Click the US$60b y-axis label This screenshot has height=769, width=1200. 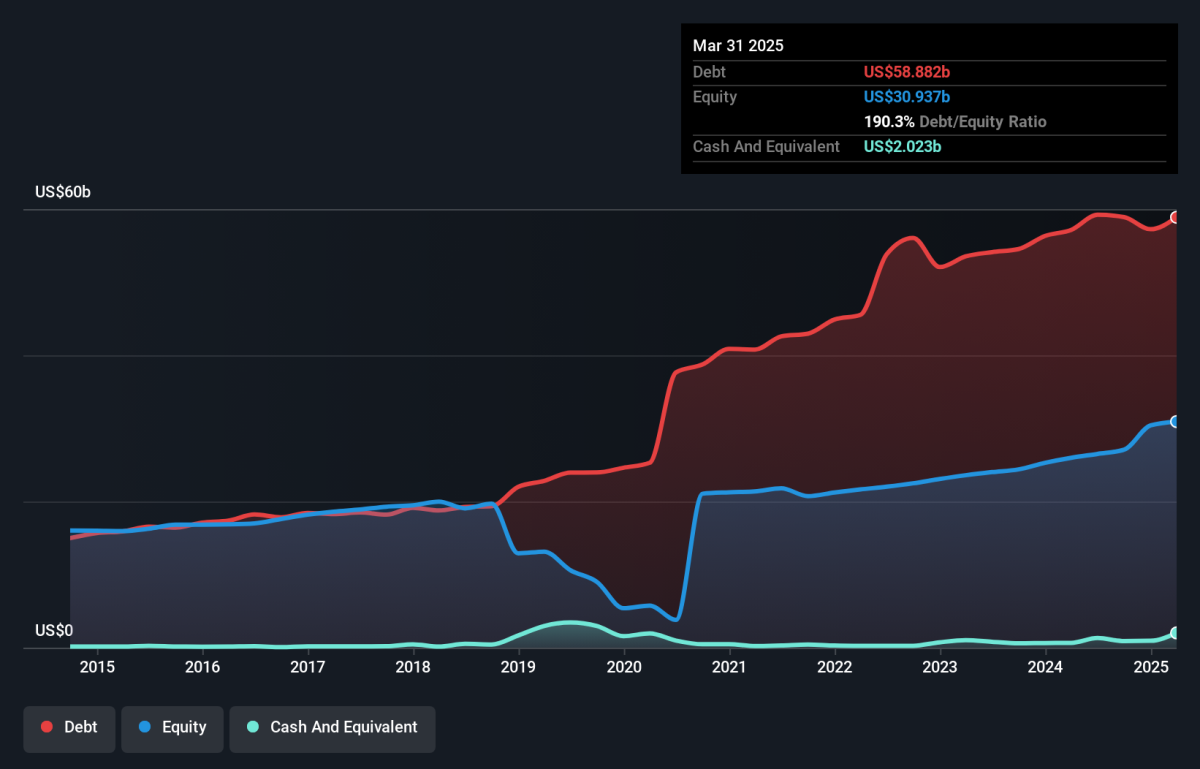tap(63, 192)
